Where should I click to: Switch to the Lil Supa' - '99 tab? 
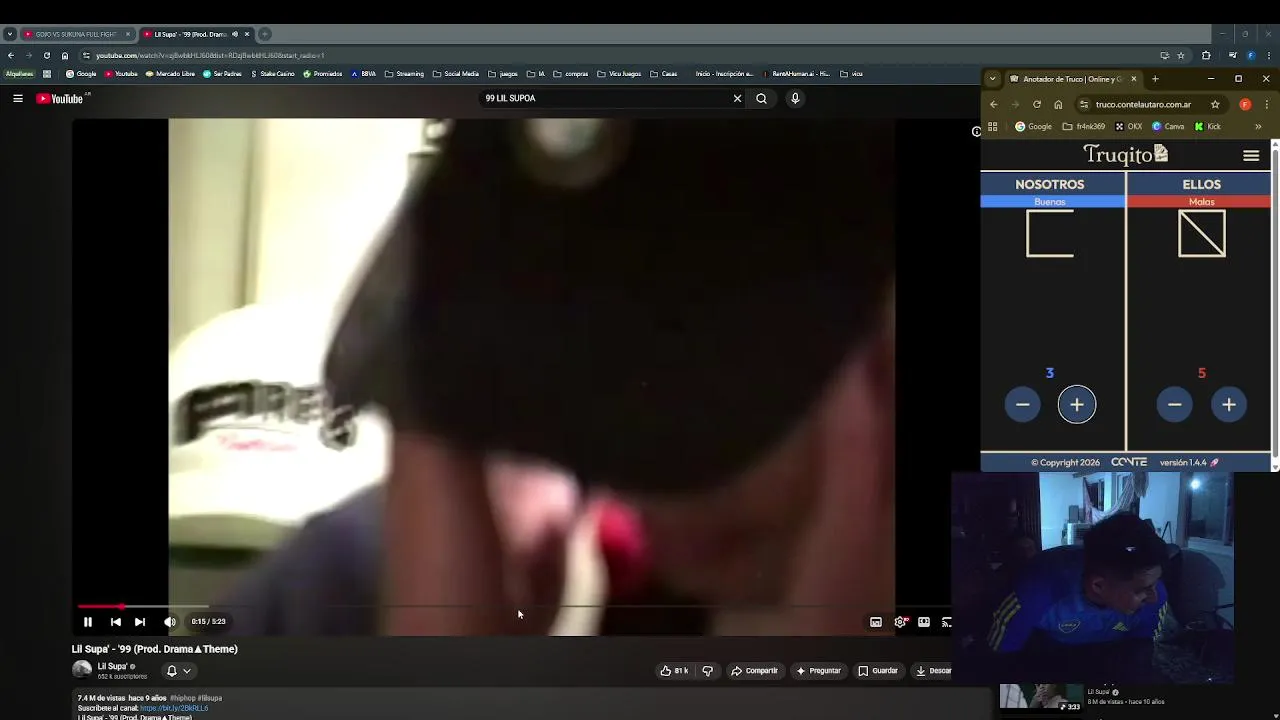pos(195,34)
